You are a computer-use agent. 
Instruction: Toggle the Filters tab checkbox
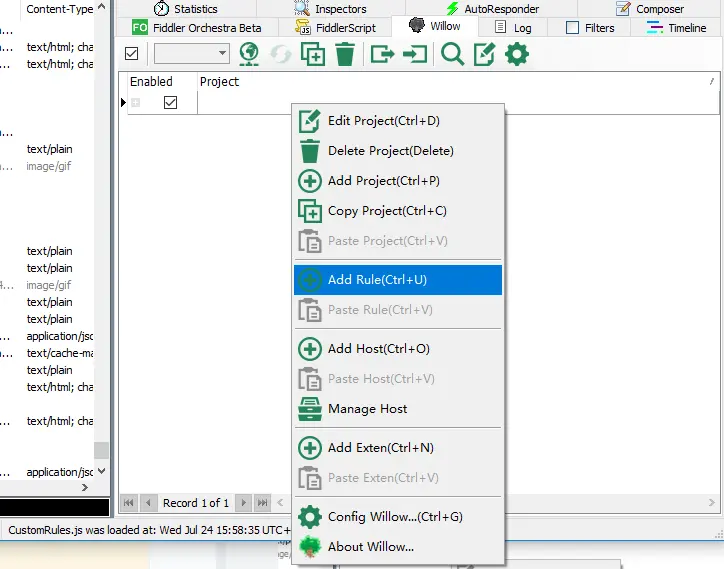(x=573, y=28)
